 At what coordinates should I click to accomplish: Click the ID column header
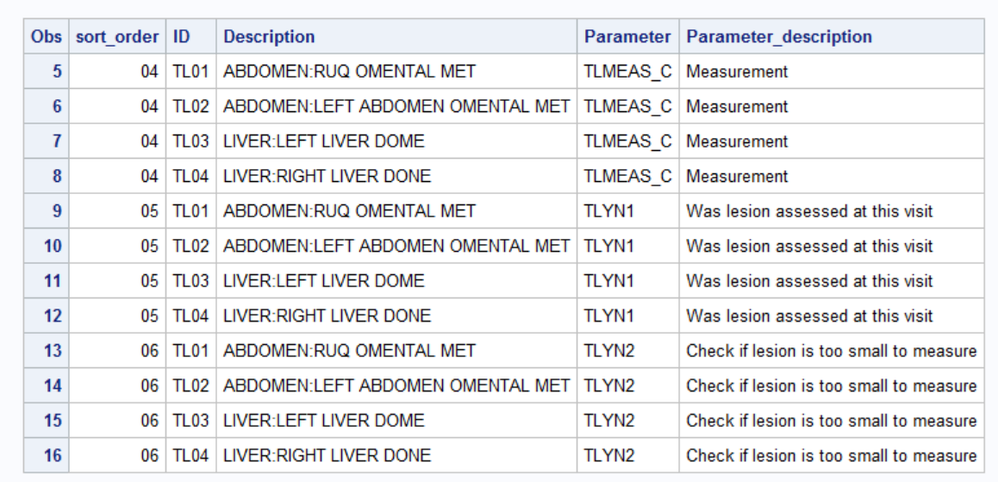click(x=182, y=37)
